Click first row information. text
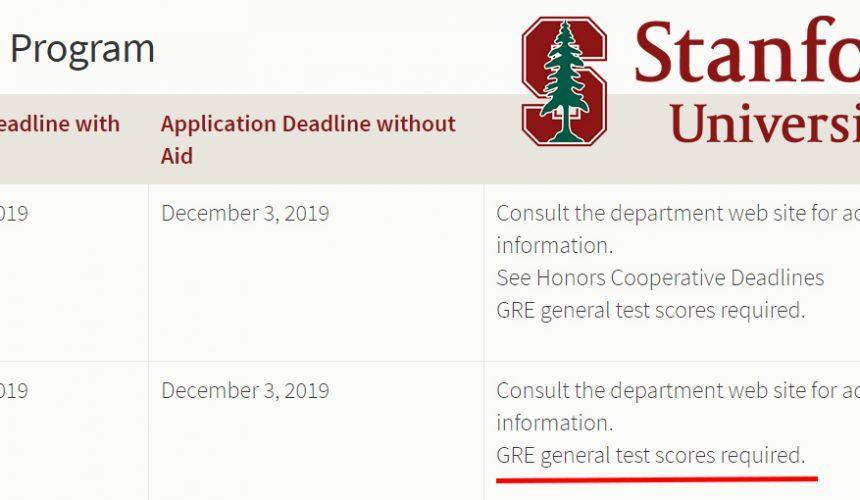Image resolution: width=860 pixels, height=500 pixels. [x=555, y=245]
